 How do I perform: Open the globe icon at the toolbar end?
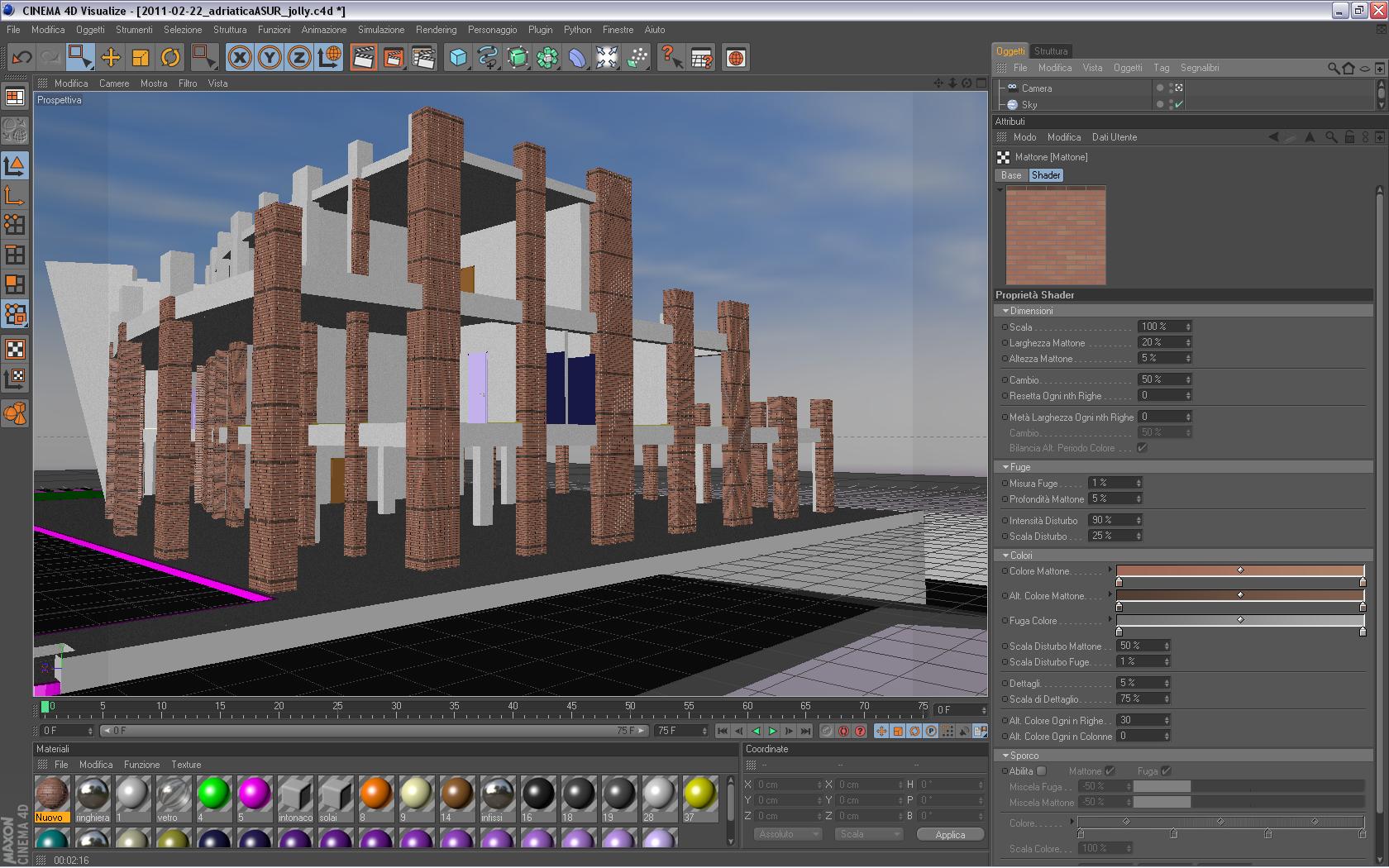(736, 58)
